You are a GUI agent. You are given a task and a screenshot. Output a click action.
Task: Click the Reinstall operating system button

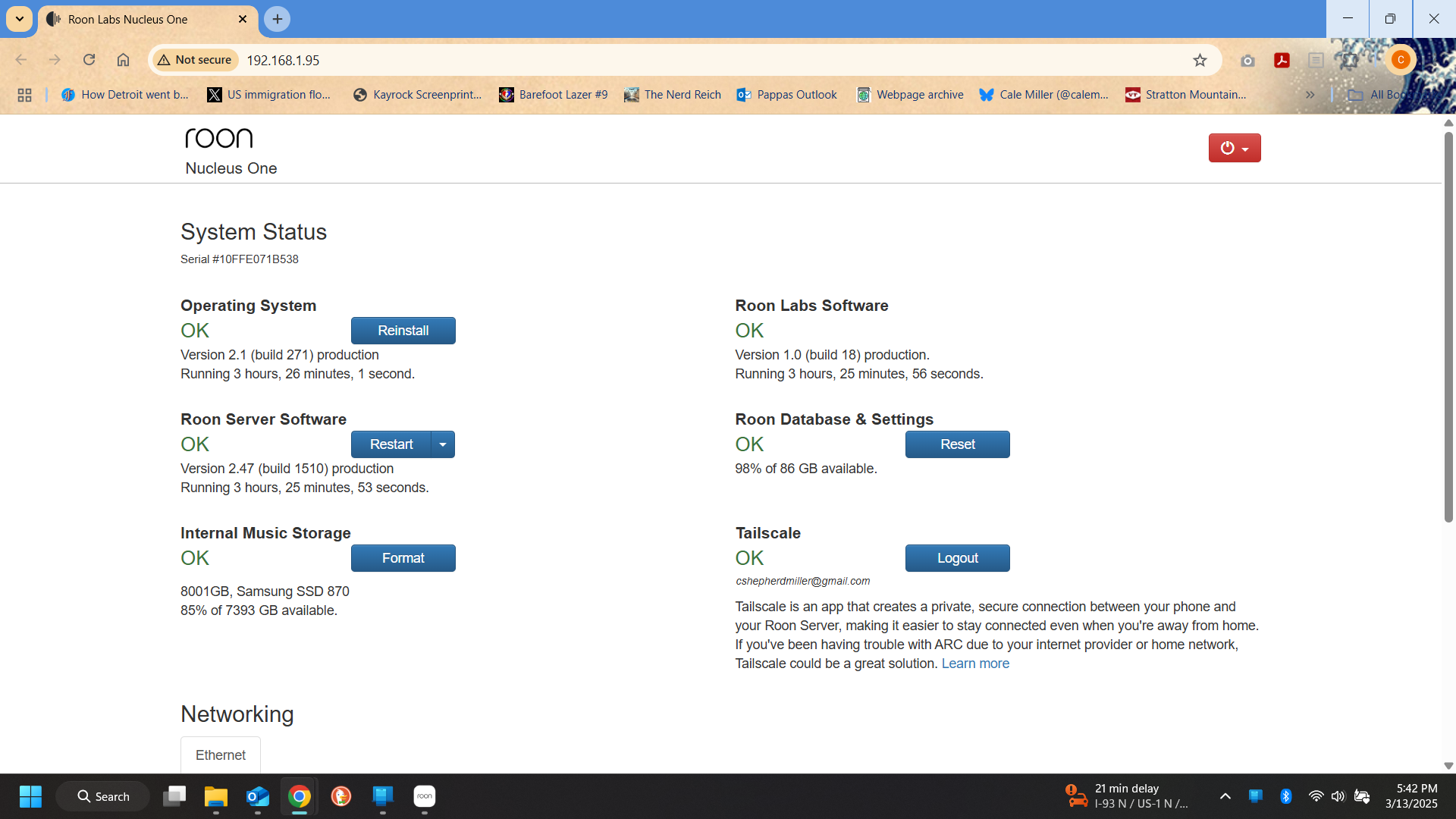pyautogui.click(x=403, y=331)
